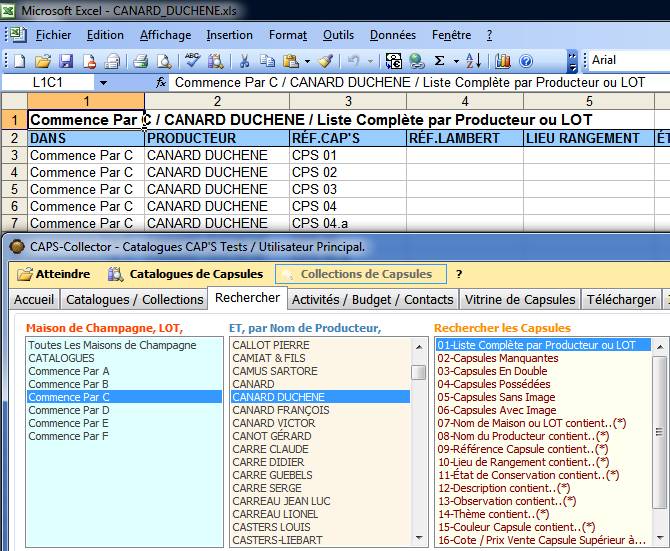Image resolution: width=670 pixels, height=551 pixels.
Task: Open the Name Box dropdown arrow
Action: point(103,83)
